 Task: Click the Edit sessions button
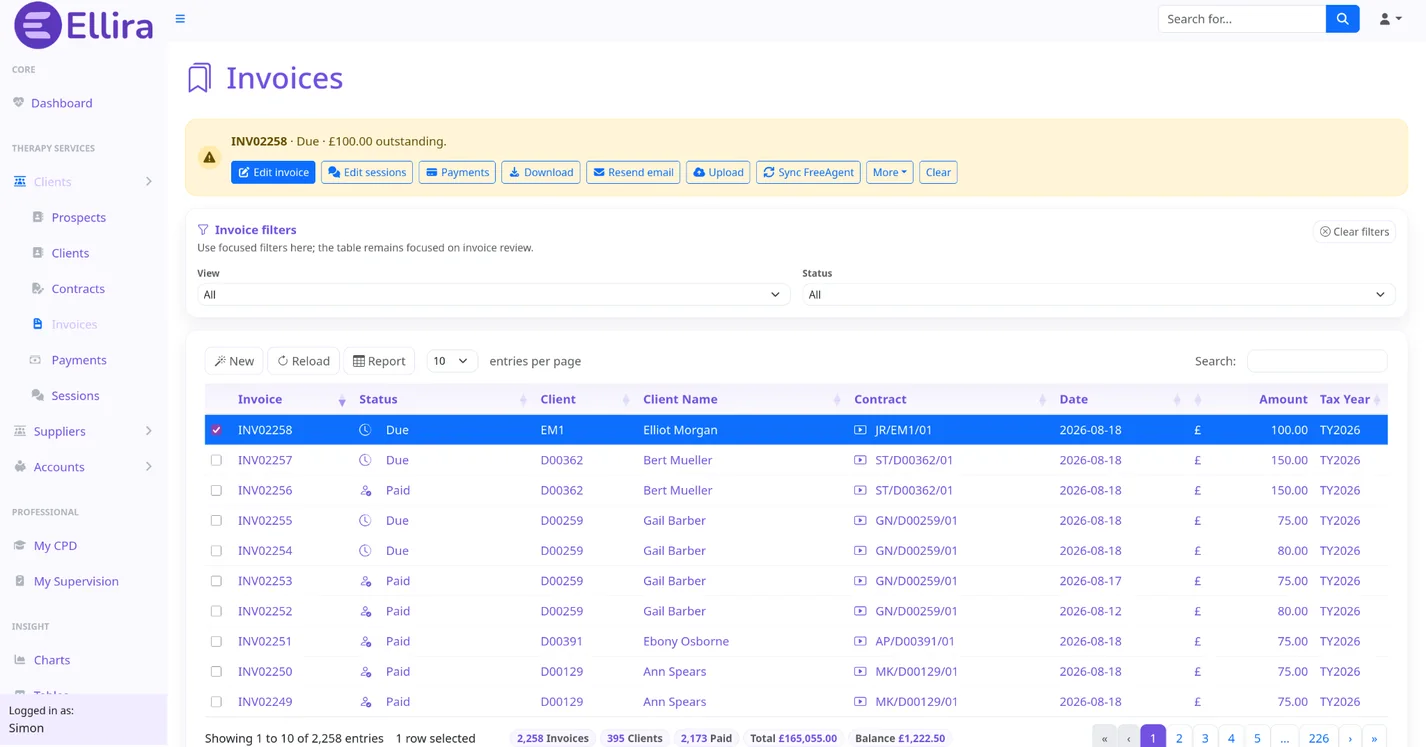click(367, 172)
